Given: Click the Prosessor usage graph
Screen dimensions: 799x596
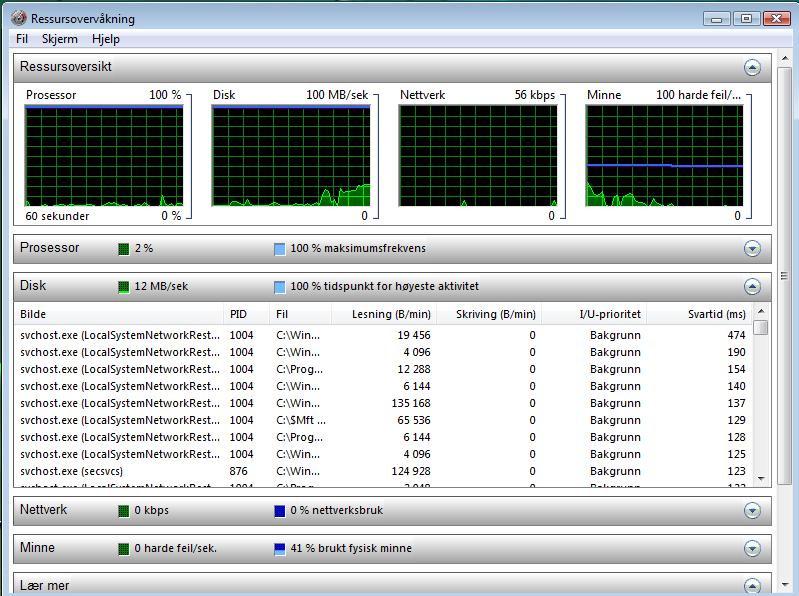Looking at the screenshot, I should [x=104, y=156].
